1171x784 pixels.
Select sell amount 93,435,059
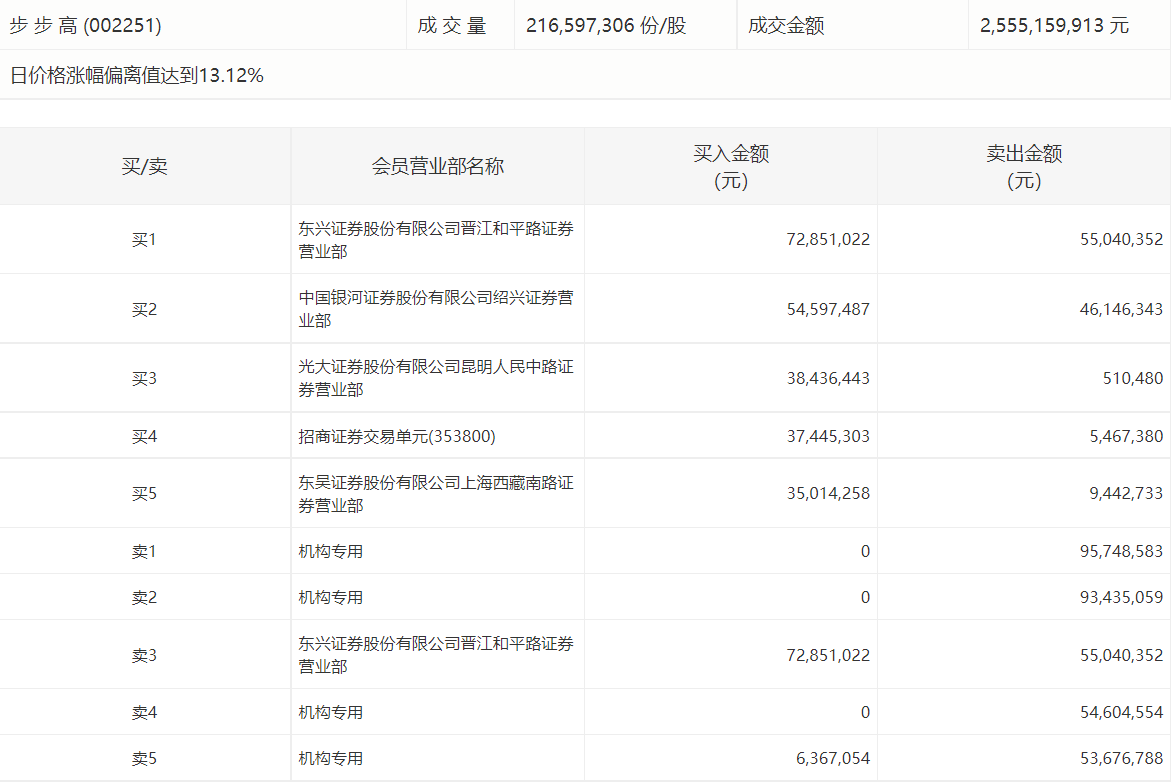click(1122, 597)
